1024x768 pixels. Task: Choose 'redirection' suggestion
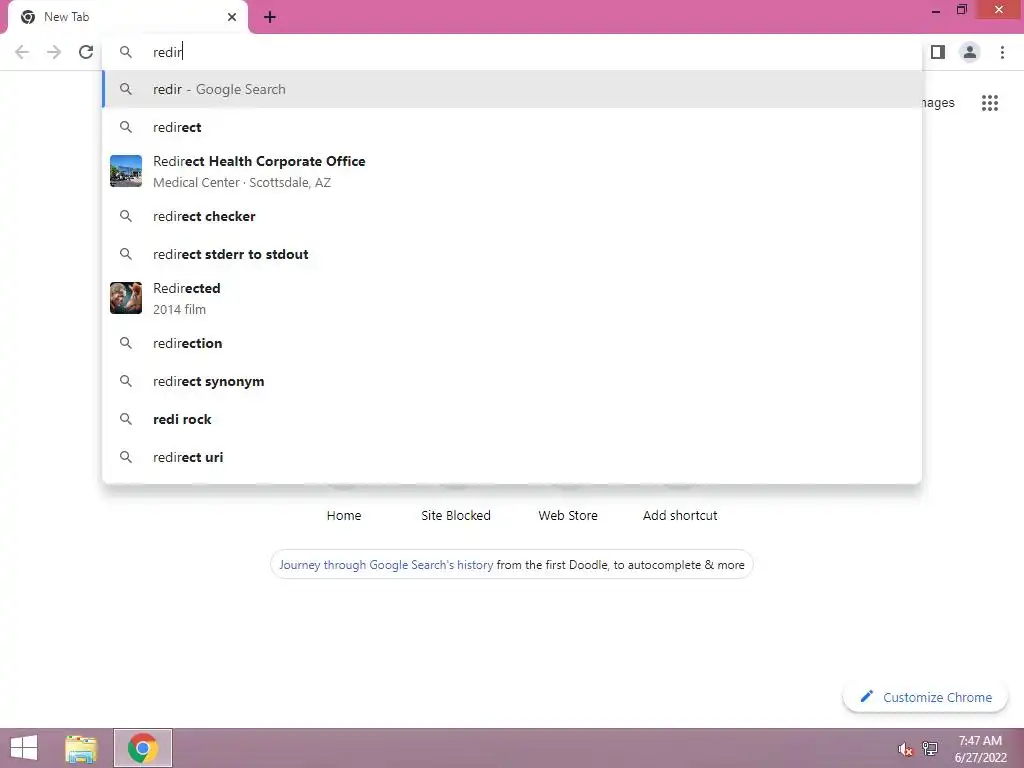coord(512,344)
